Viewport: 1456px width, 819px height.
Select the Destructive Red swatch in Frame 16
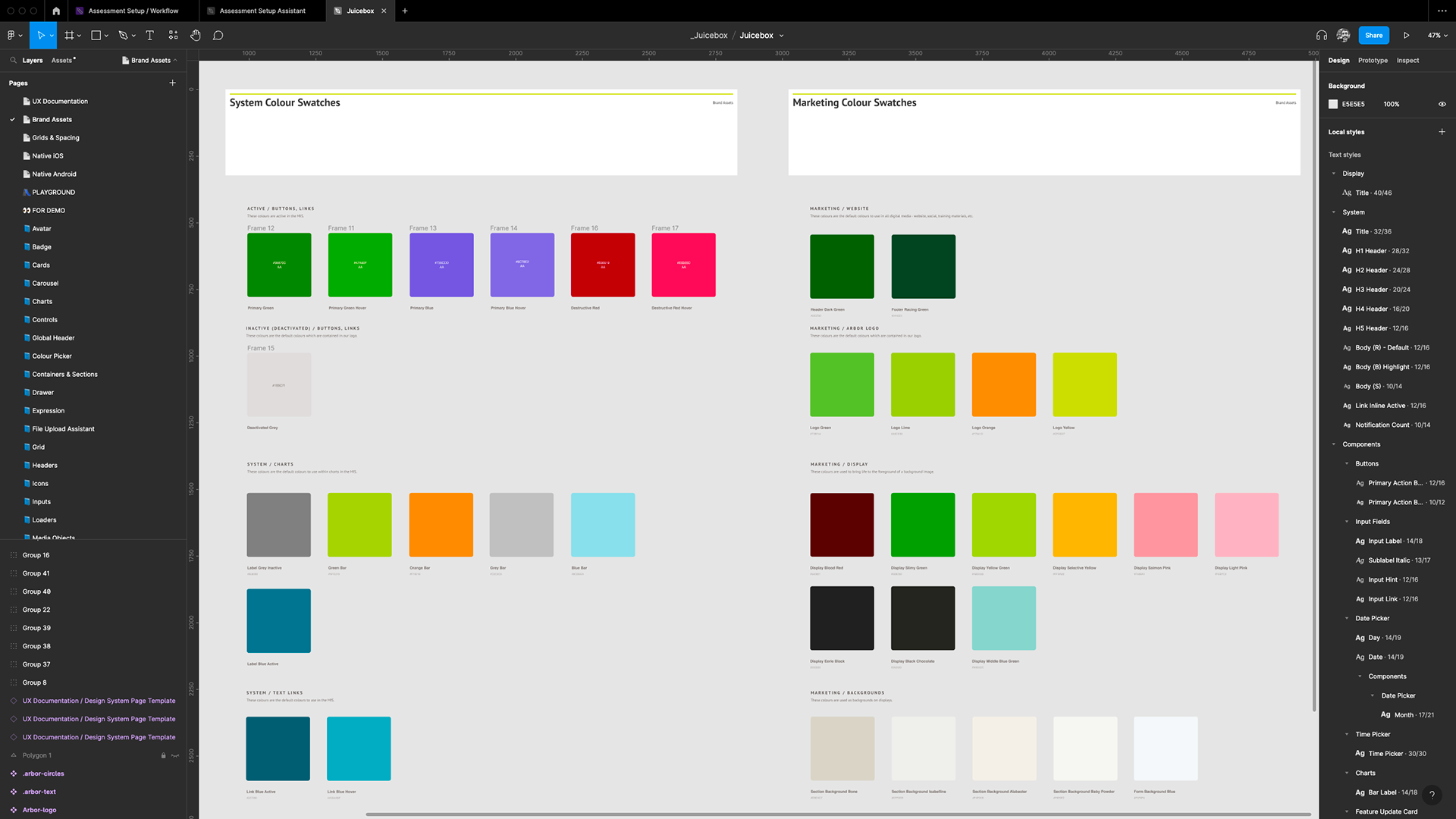click(x=603, y=265)
